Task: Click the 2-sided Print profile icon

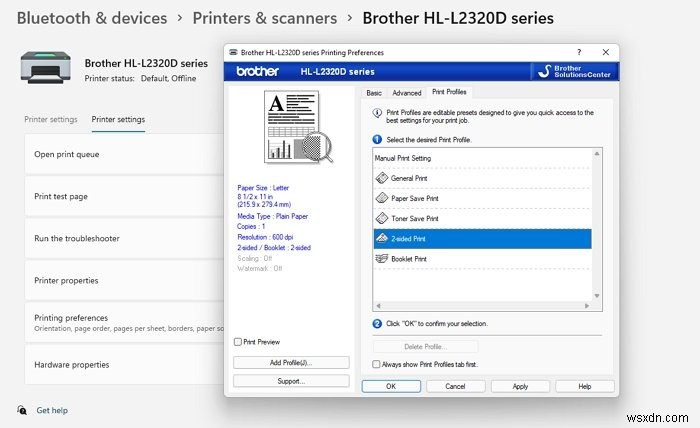Action: pos(382,238)
